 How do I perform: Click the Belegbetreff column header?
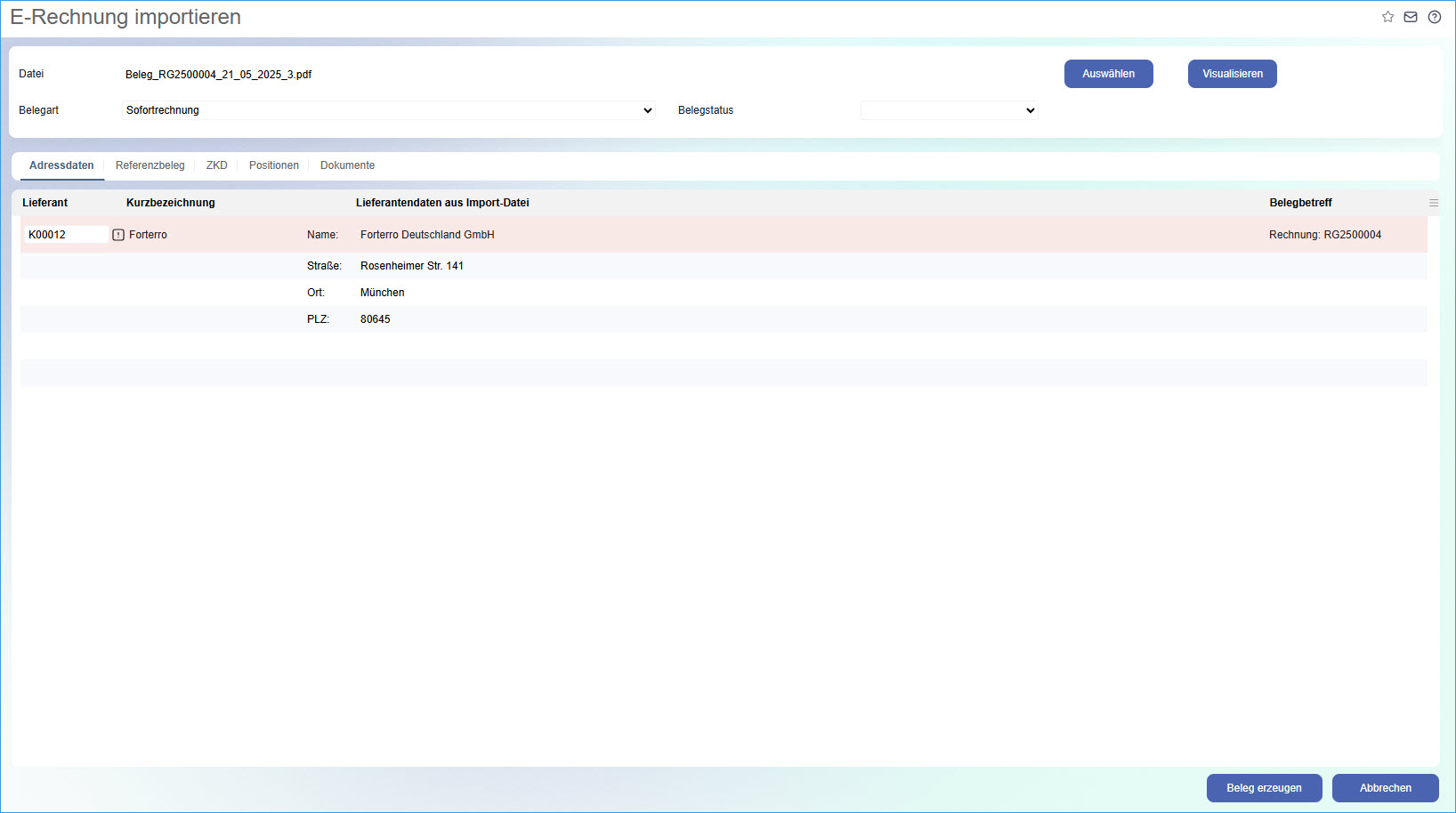tap(1301, 203)
